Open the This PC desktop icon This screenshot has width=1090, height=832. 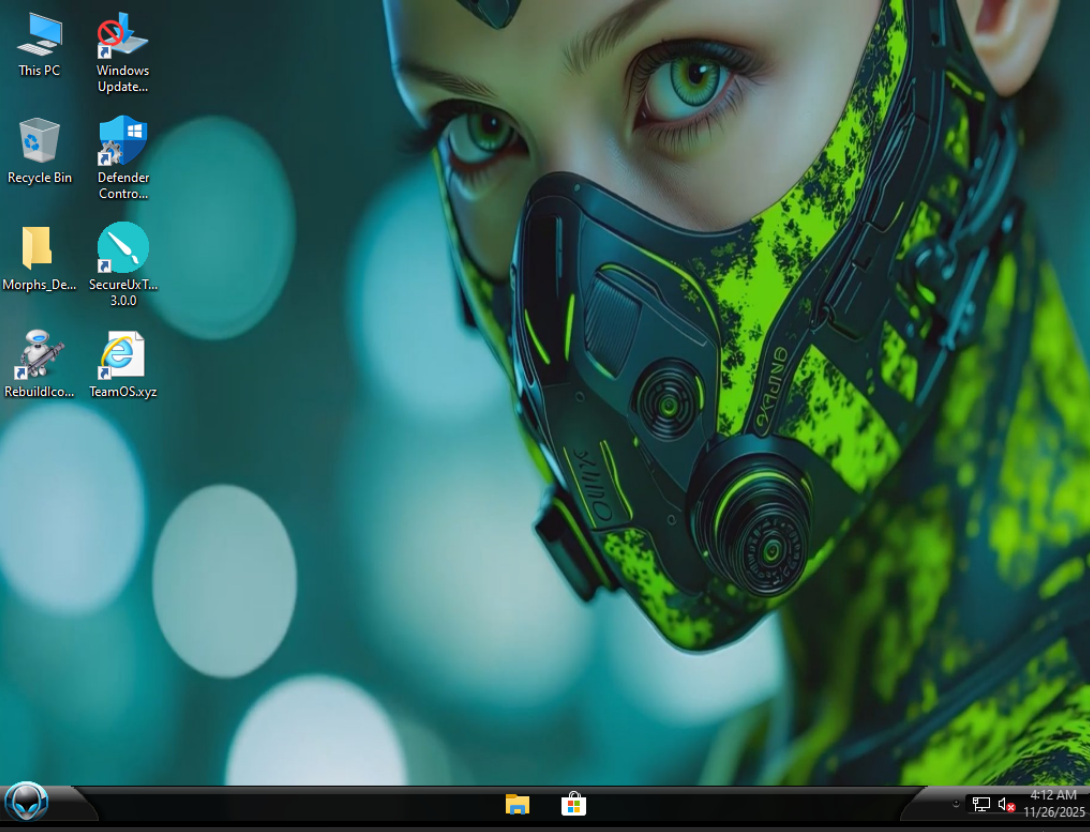point(40,45)
